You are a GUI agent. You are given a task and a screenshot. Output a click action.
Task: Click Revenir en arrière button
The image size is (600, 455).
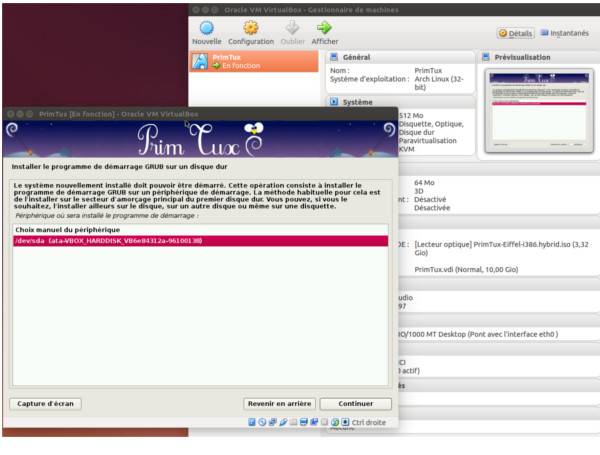[279, 404]
